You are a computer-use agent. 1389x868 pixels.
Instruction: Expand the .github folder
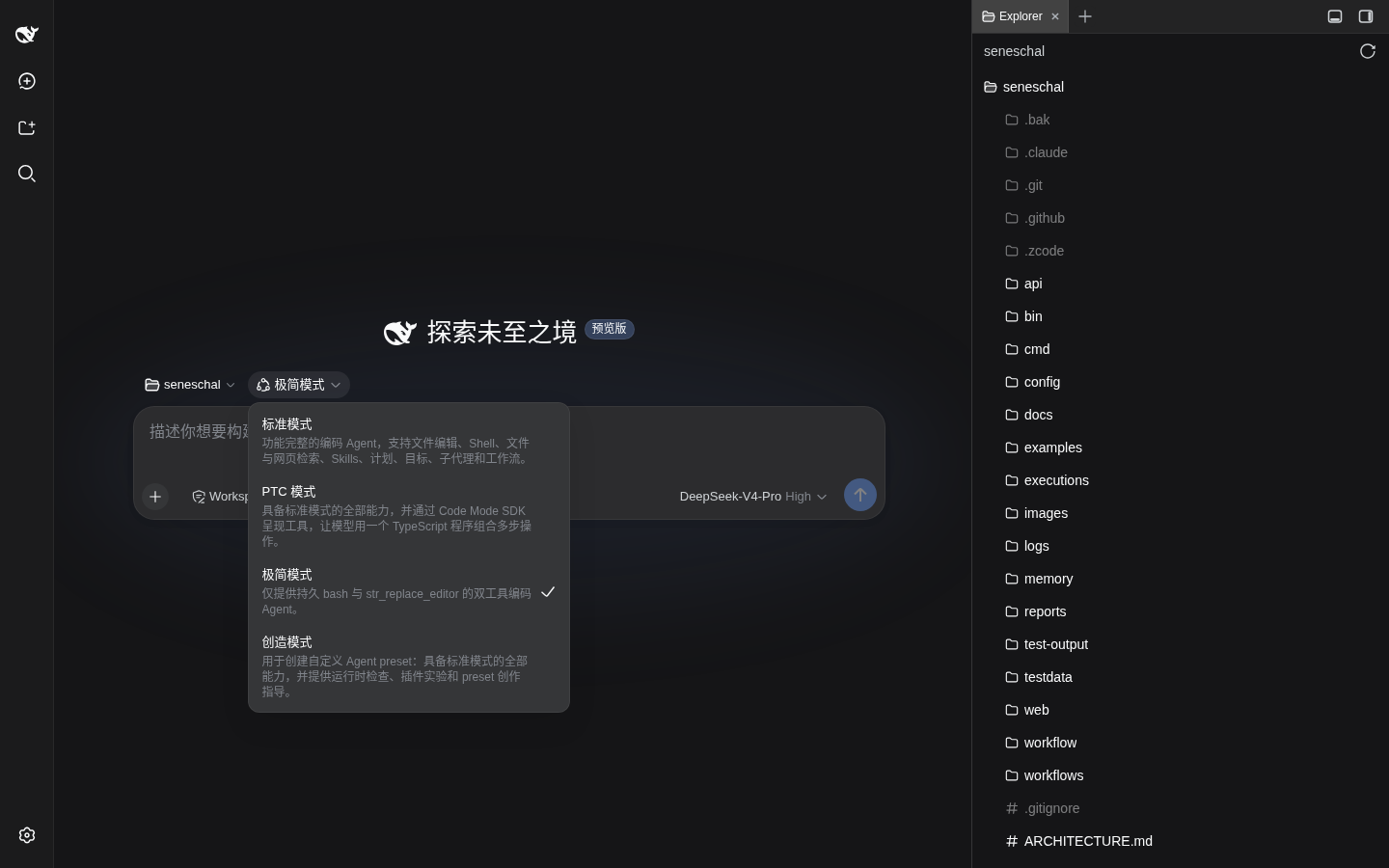1181,218
